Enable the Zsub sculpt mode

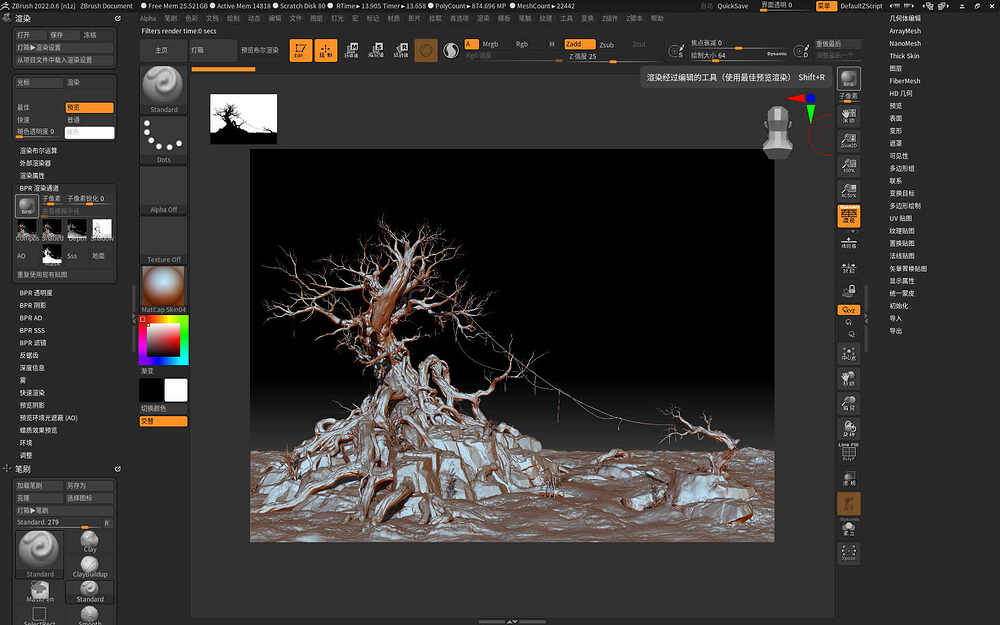(x=607, y=44)
